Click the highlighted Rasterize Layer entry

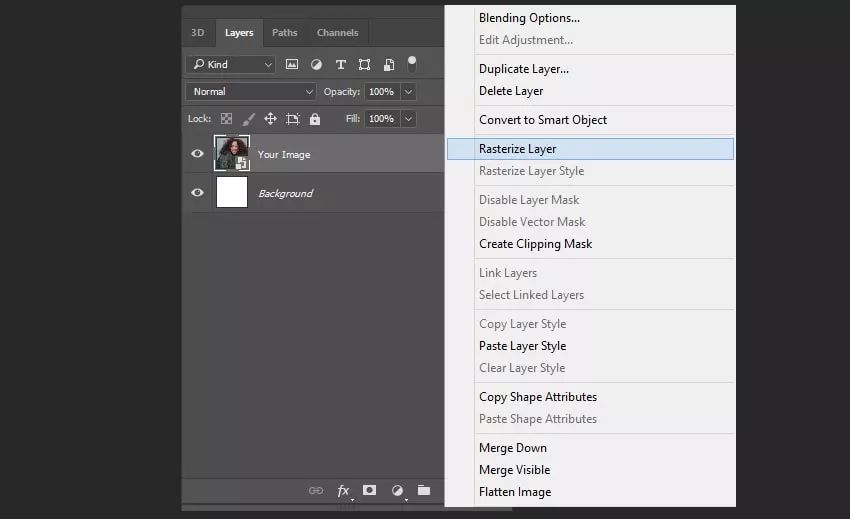(x=590, y=149)
